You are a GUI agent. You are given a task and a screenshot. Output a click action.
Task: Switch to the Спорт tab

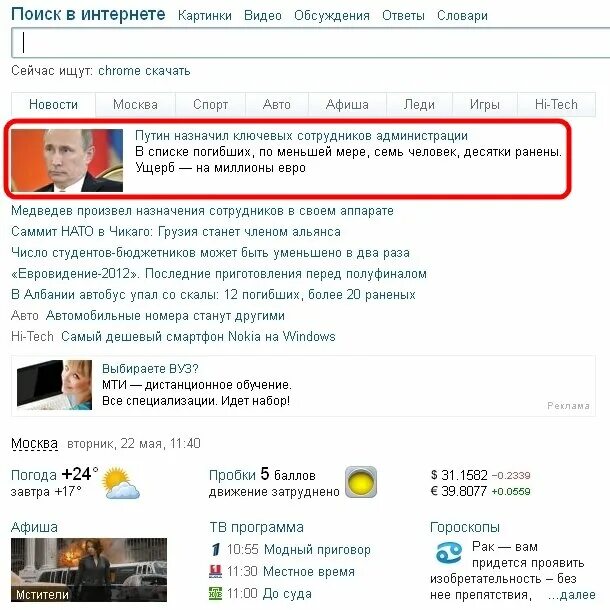[210, 105]
